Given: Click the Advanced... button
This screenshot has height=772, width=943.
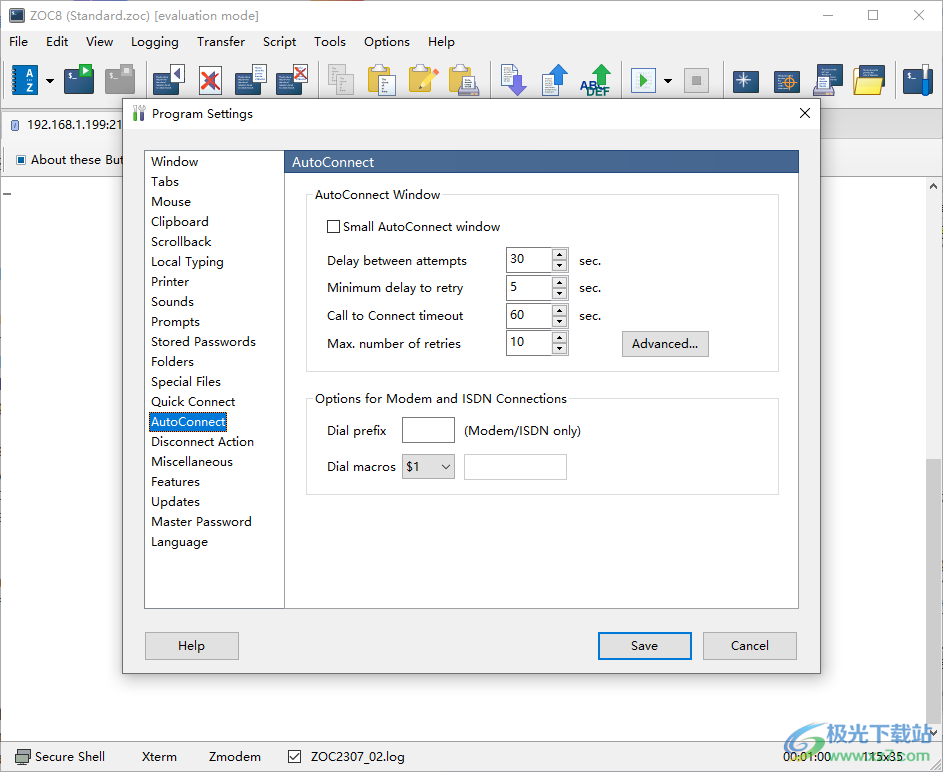Looking at the screenshot, I should click(665, 344).
